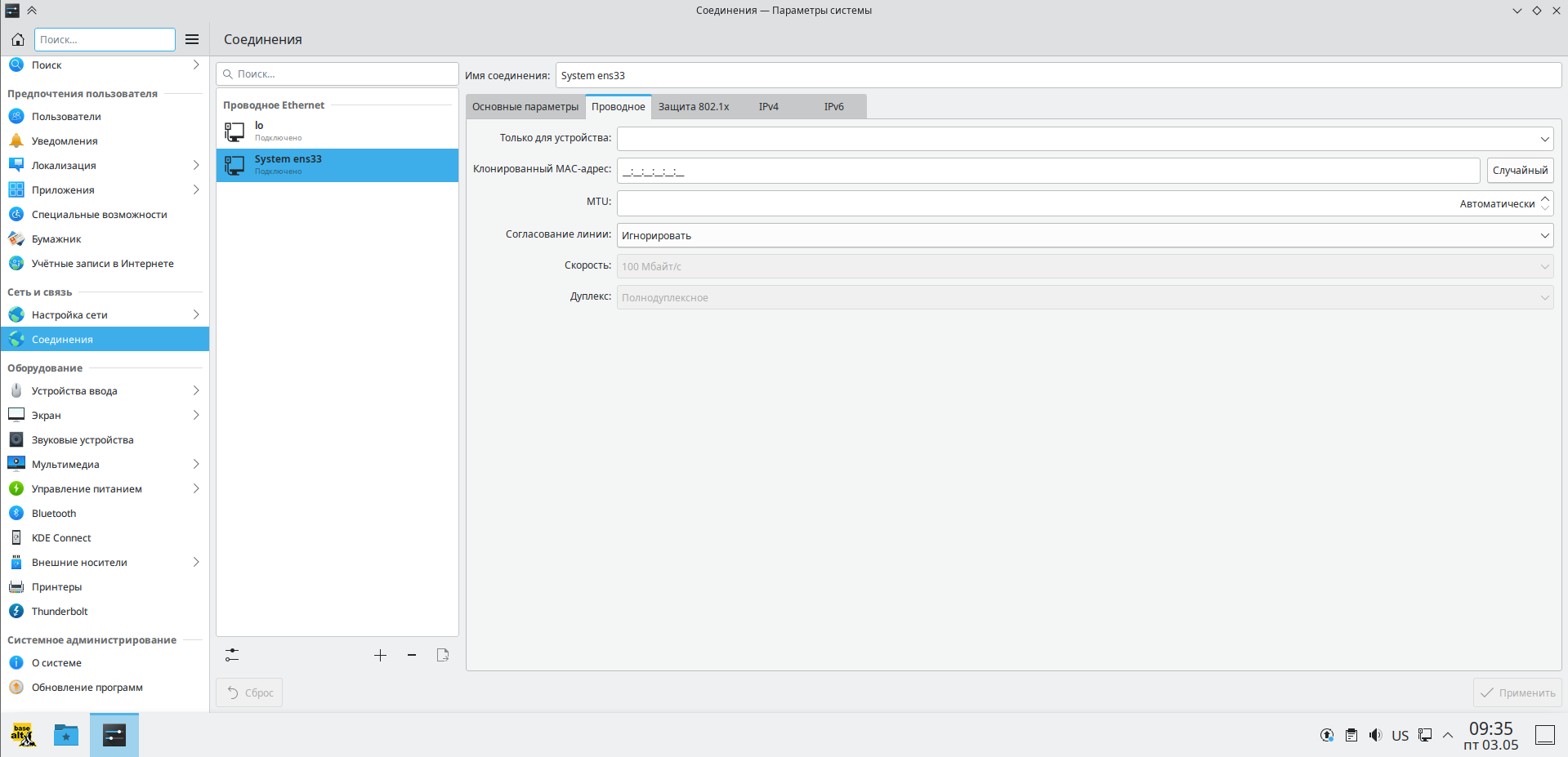
Task: Click the export connection icon
Action: [x=443, y=655]
